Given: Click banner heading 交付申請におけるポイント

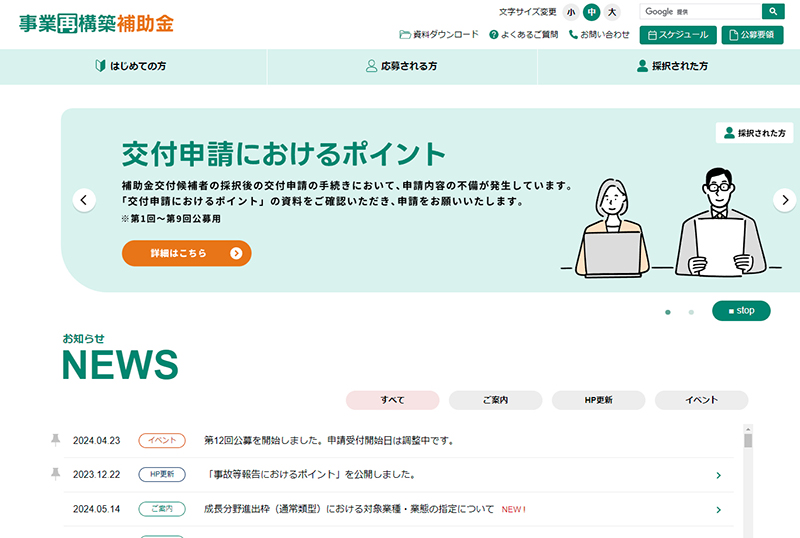Looking at the screenshot, I should 284,154.
